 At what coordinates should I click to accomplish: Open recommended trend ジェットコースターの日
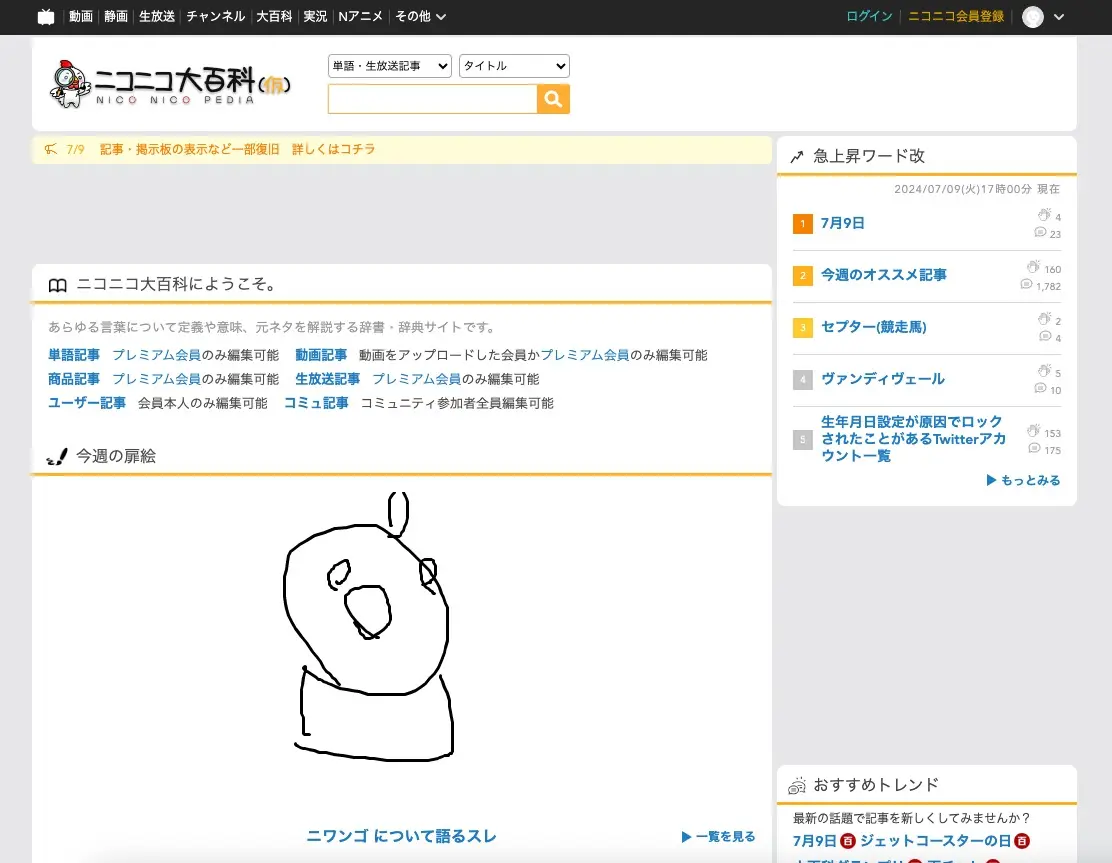point(935,841)
